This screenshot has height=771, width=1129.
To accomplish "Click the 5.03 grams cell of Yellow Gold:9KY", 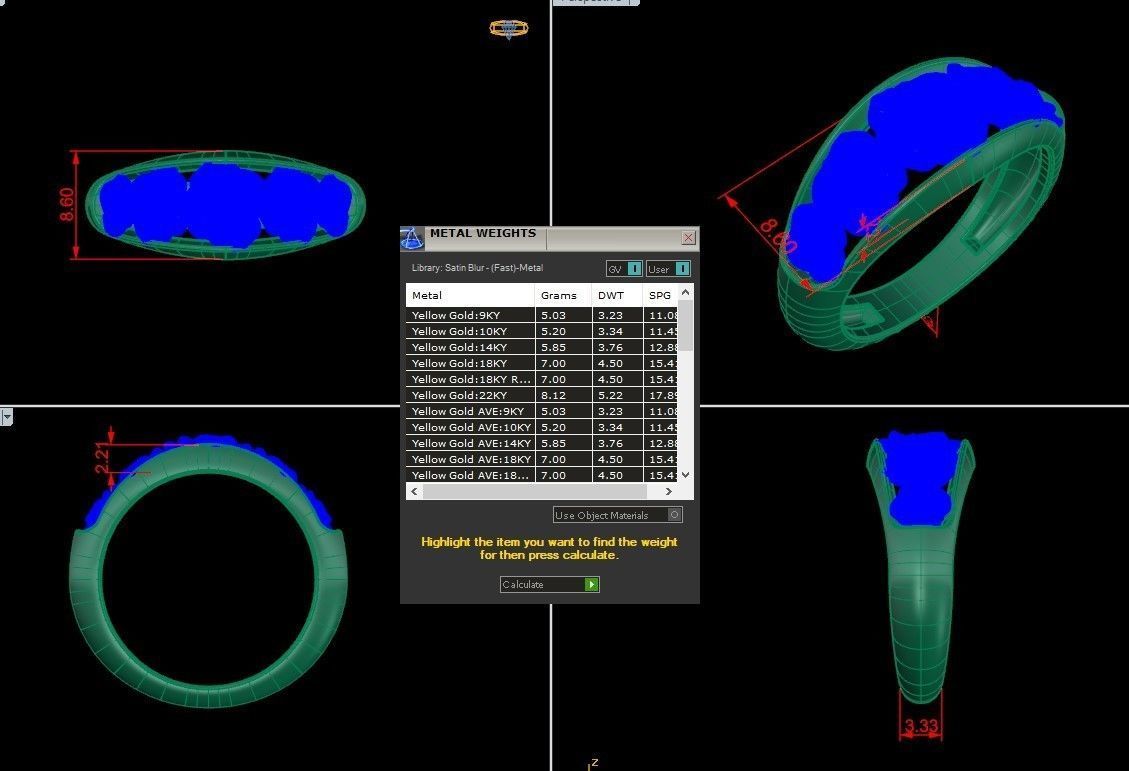I will pyautogui.click(x=563, y=315).
